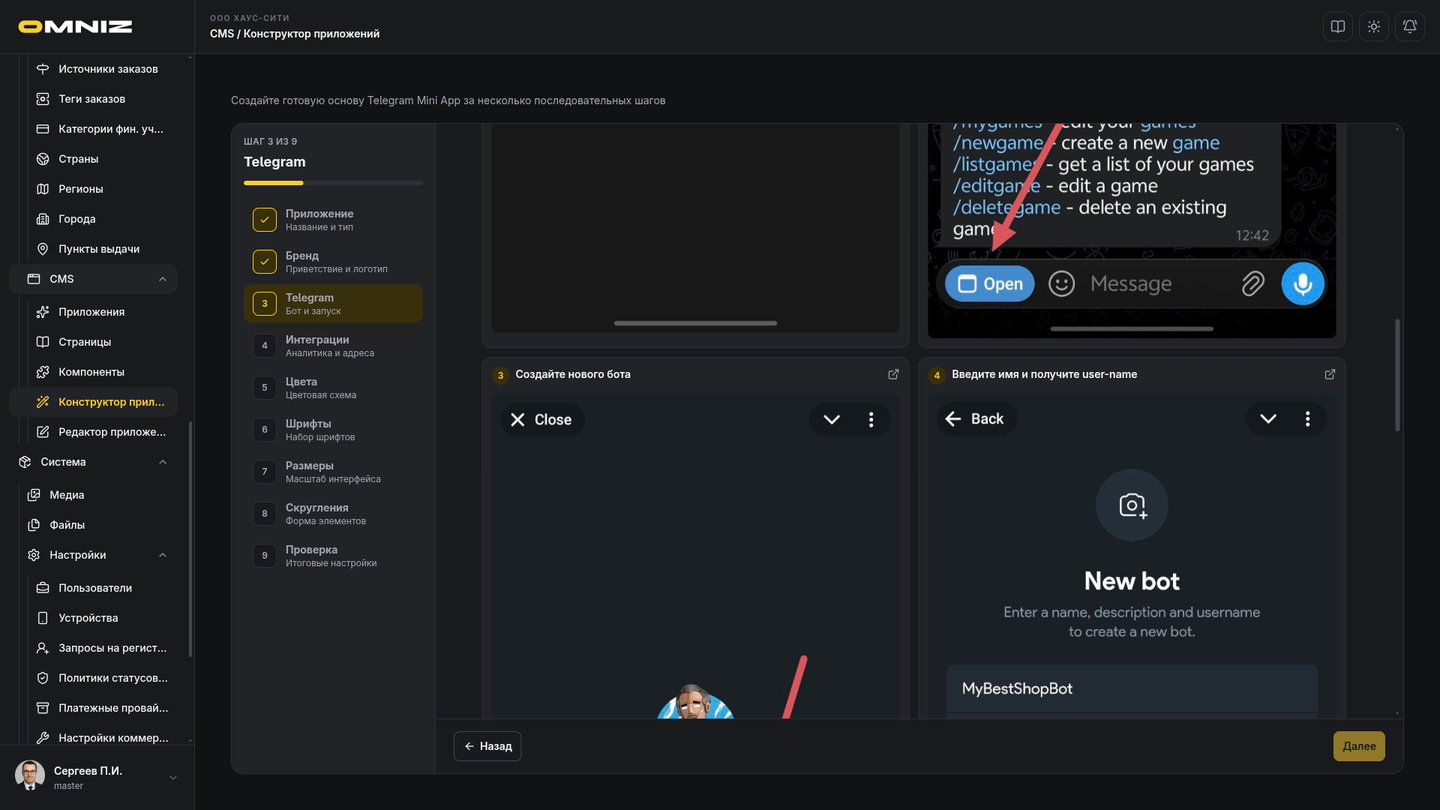Click the Страницы page icon

43,342
